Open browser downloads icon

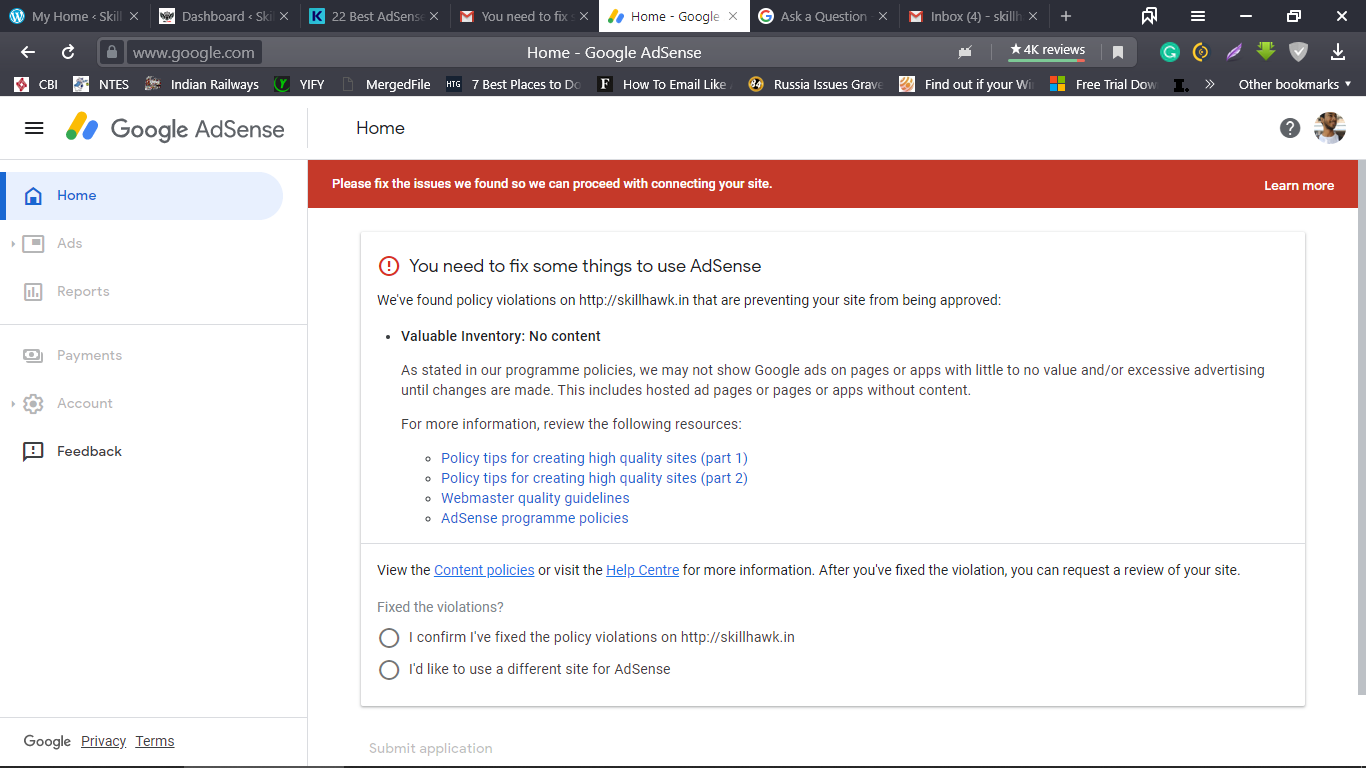tap(1338, 52)
